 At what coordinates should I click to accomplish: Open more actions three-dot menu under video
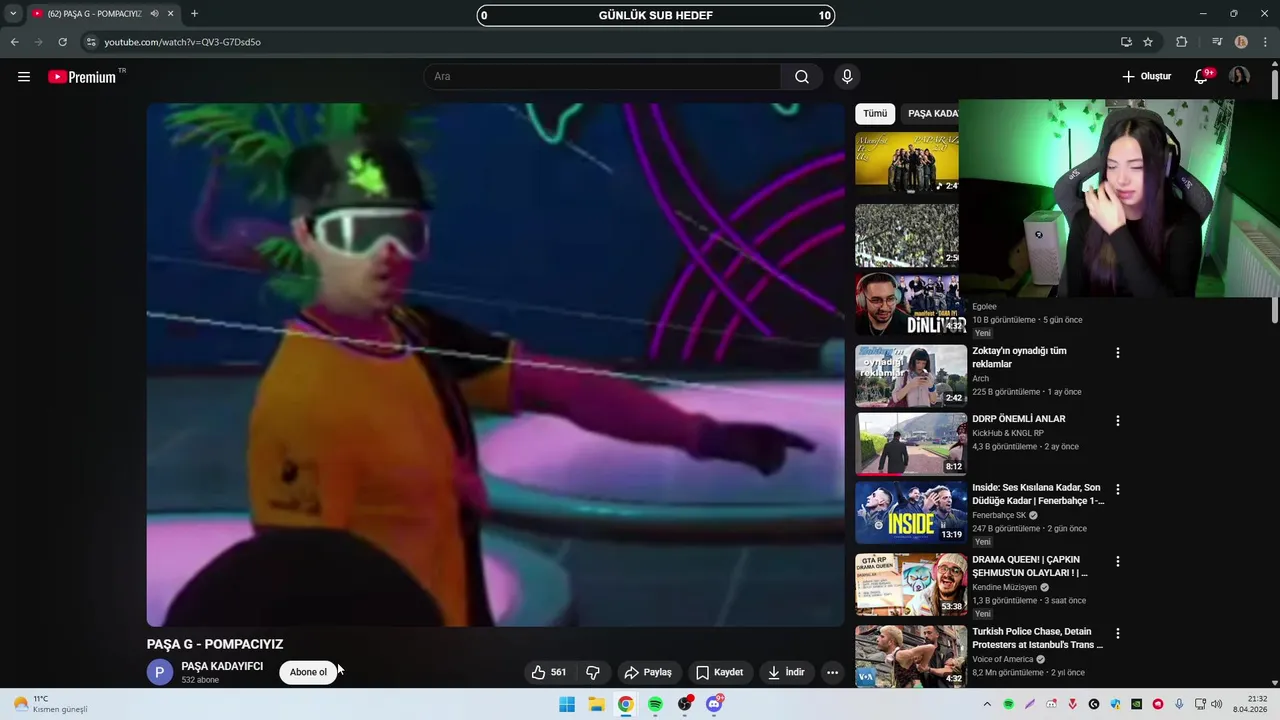(832, 672)
